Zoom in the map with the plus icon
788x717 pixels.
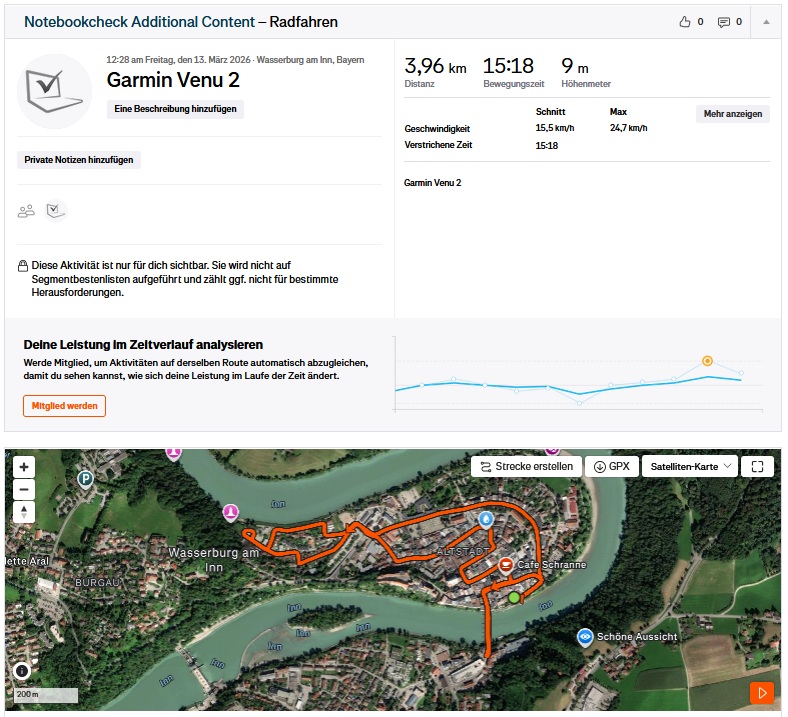pyautogui.click(x=25, y=467)
